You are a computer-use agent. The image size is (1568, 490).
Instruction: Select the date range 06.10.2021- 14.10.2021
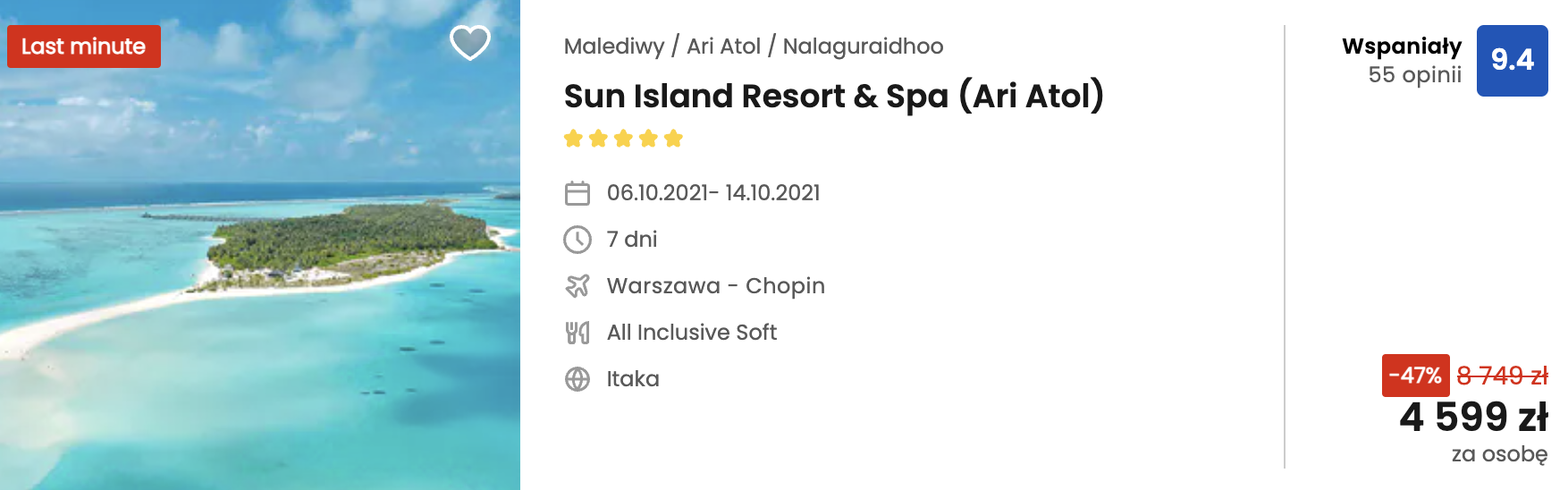pos(713,193)
